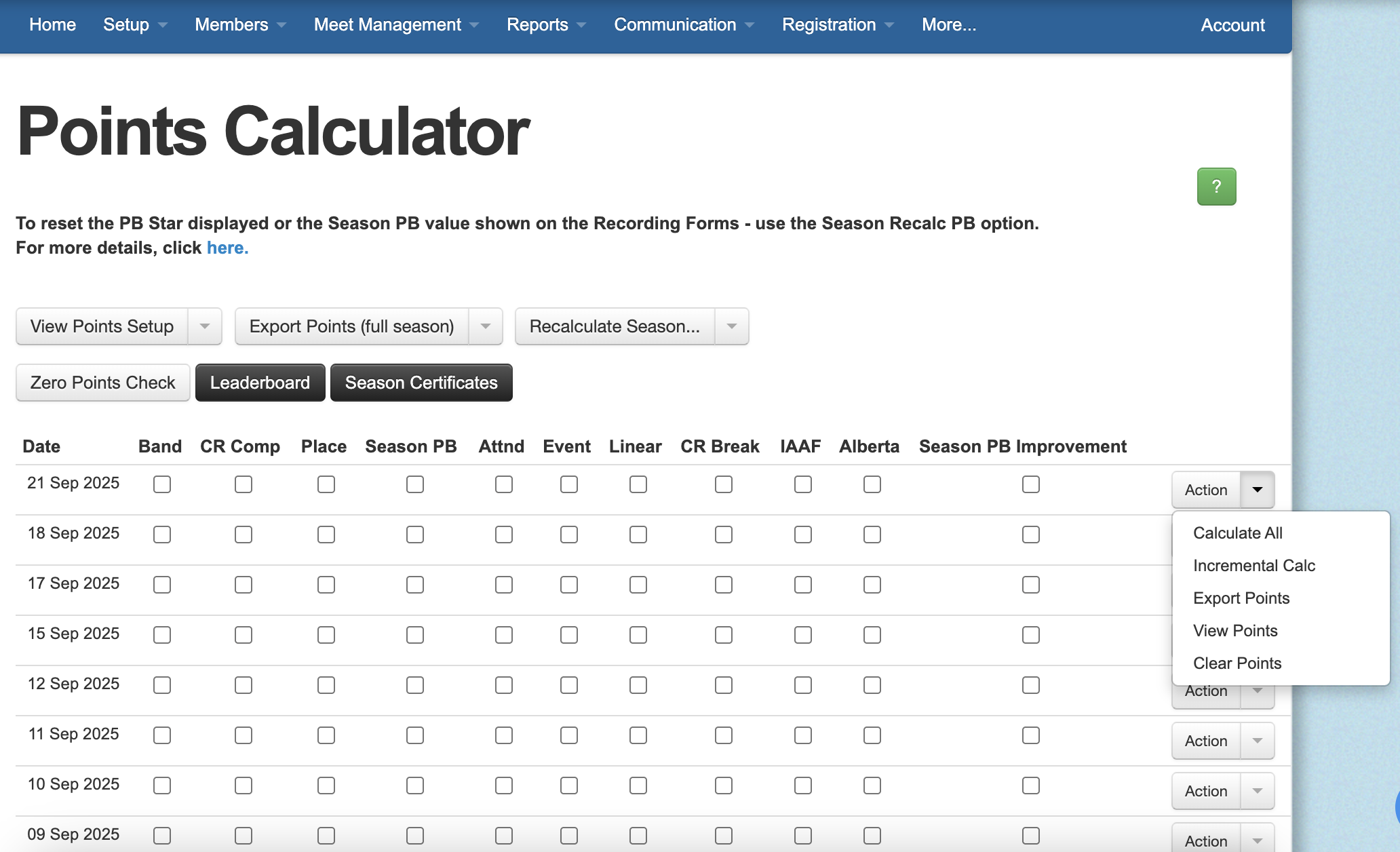Click the Action button for 11 Sep 2025
Image resolution: width=1400 pixels, height=852 pixels.
[1207, 741]
